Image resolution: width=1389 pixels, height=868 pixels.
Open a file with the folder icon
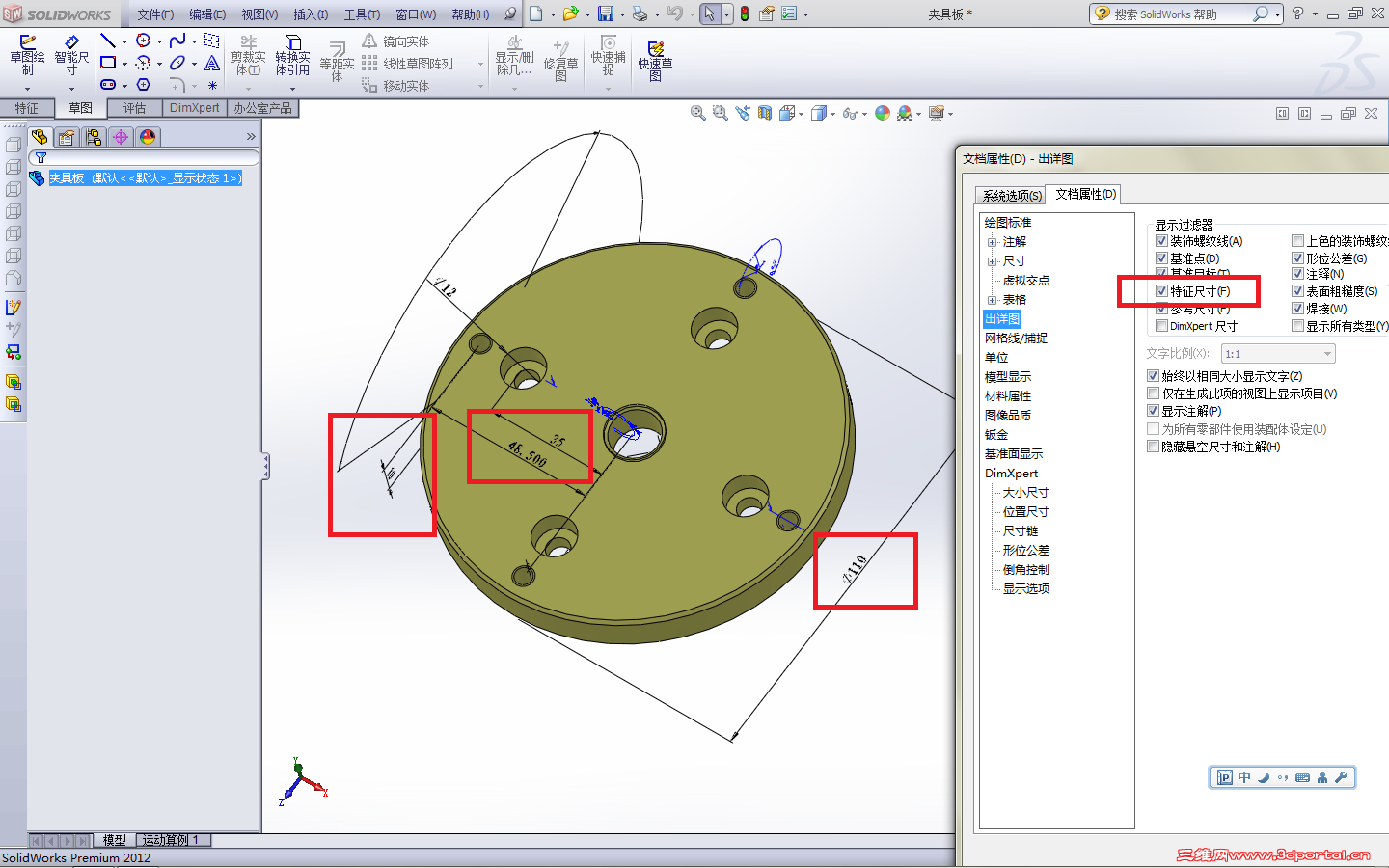pyautogui.click(x=570, y=14)
